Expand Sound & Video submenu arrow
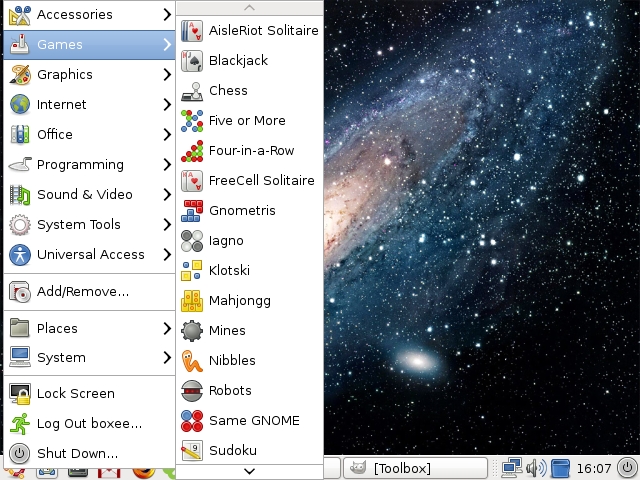This screenshot has height=480, width=640. (167, 195)
